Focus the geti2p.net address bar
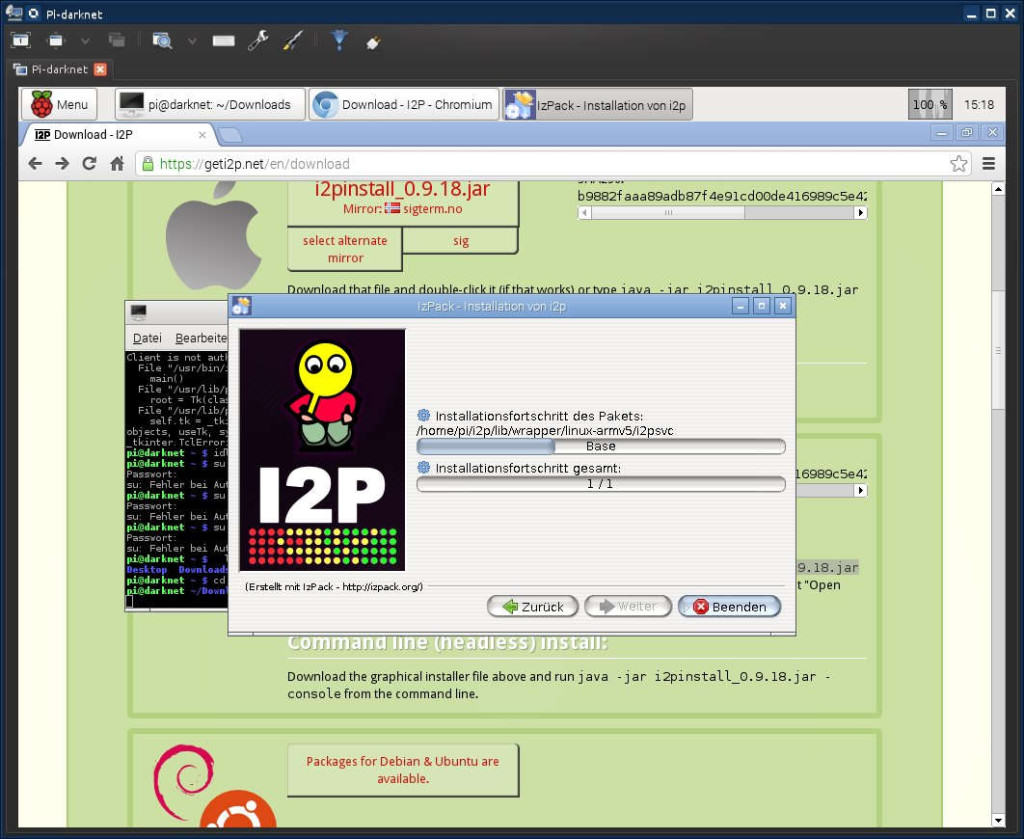The width and height of the screenshot is (1024, 839). point(554,164)
